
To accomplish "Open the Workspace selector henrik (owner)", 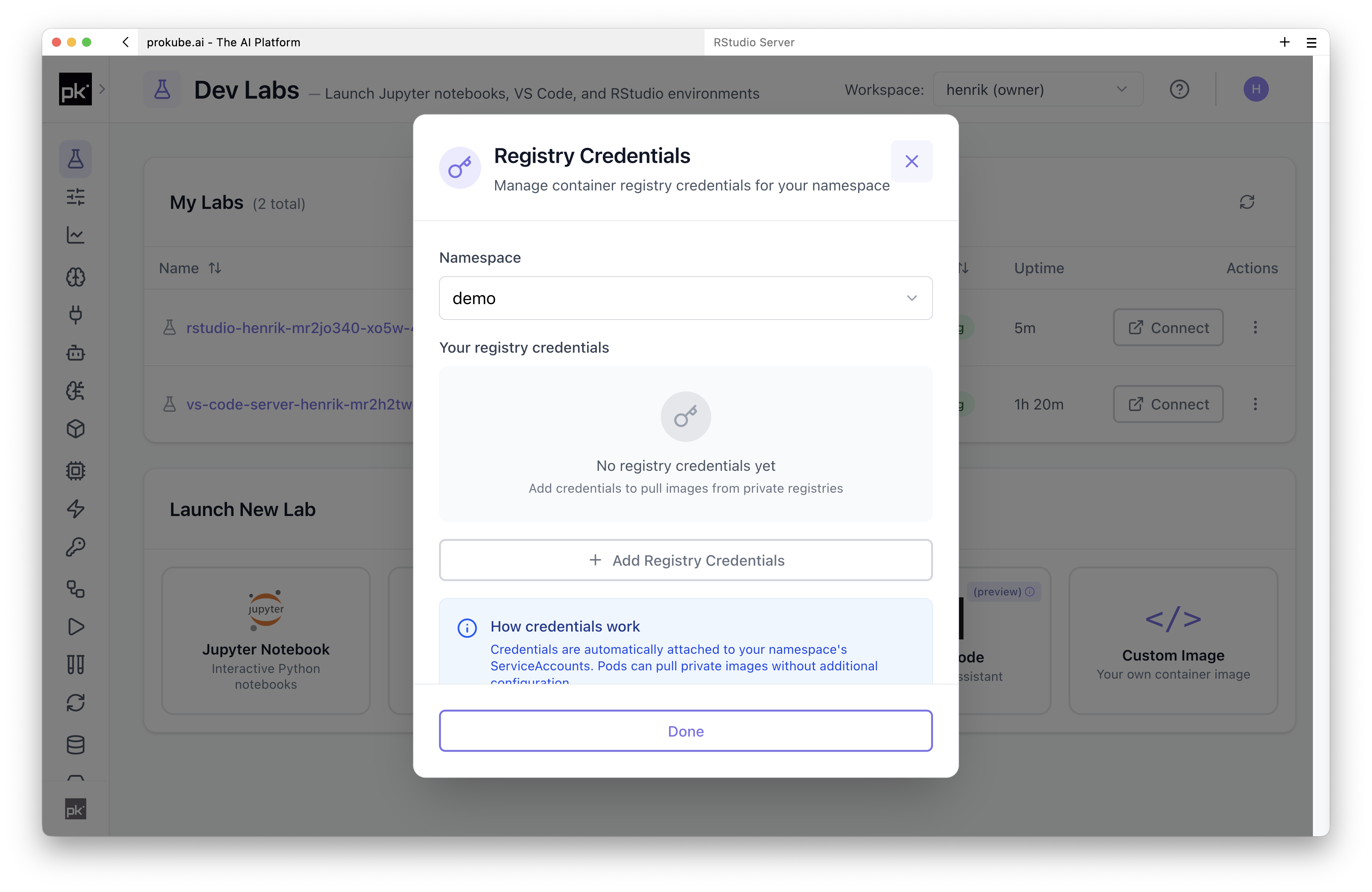I will pos(1038,89).
